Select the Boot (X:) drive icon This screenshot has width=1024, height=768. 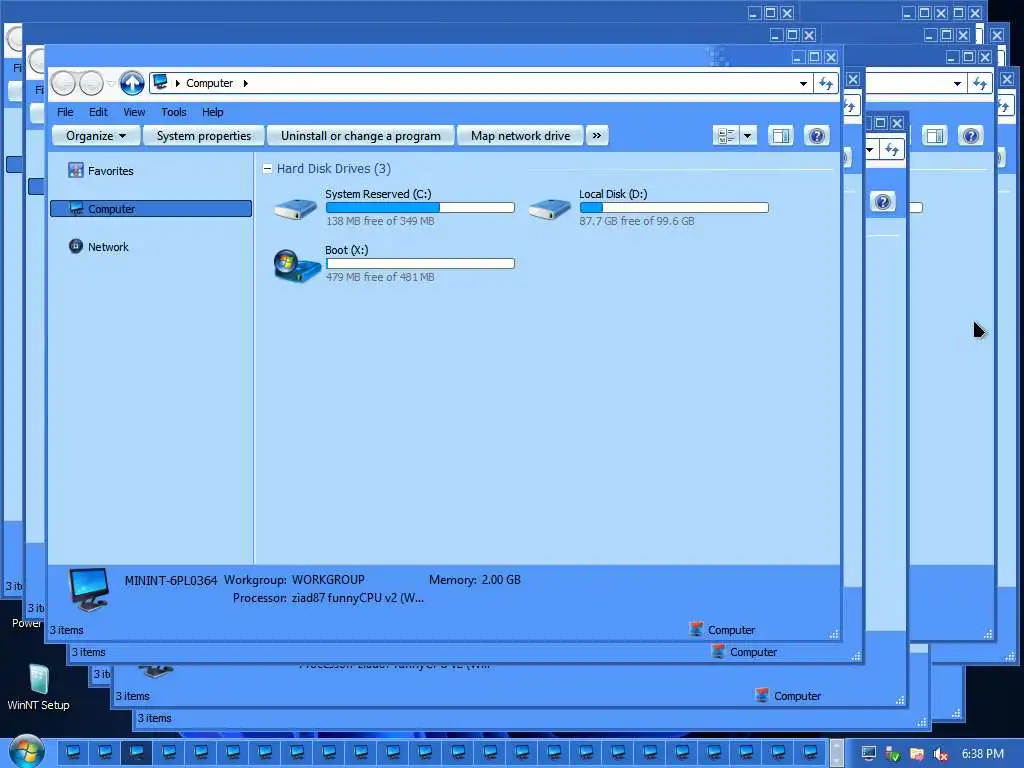(296, 265)
